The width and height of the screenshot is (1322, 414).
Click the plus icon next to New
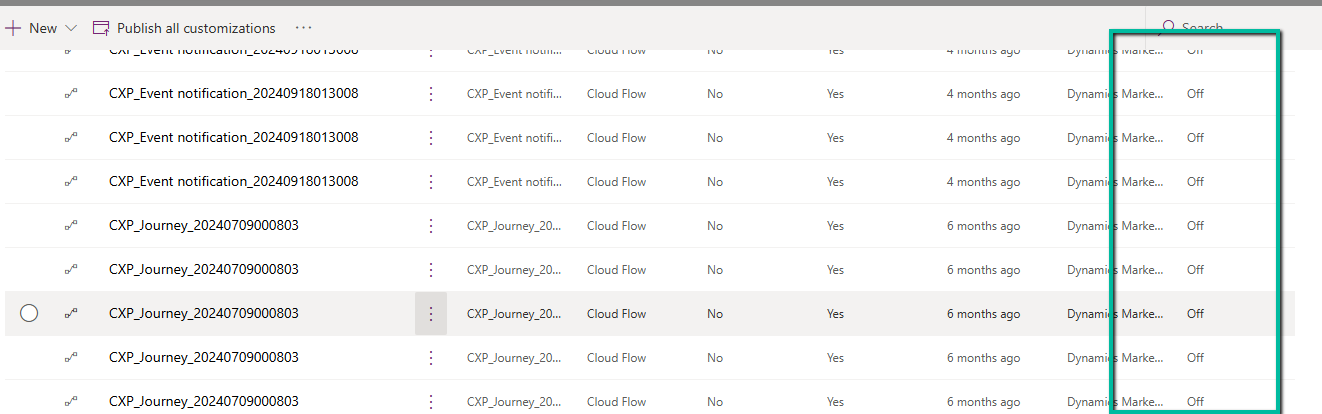(13, 28)
